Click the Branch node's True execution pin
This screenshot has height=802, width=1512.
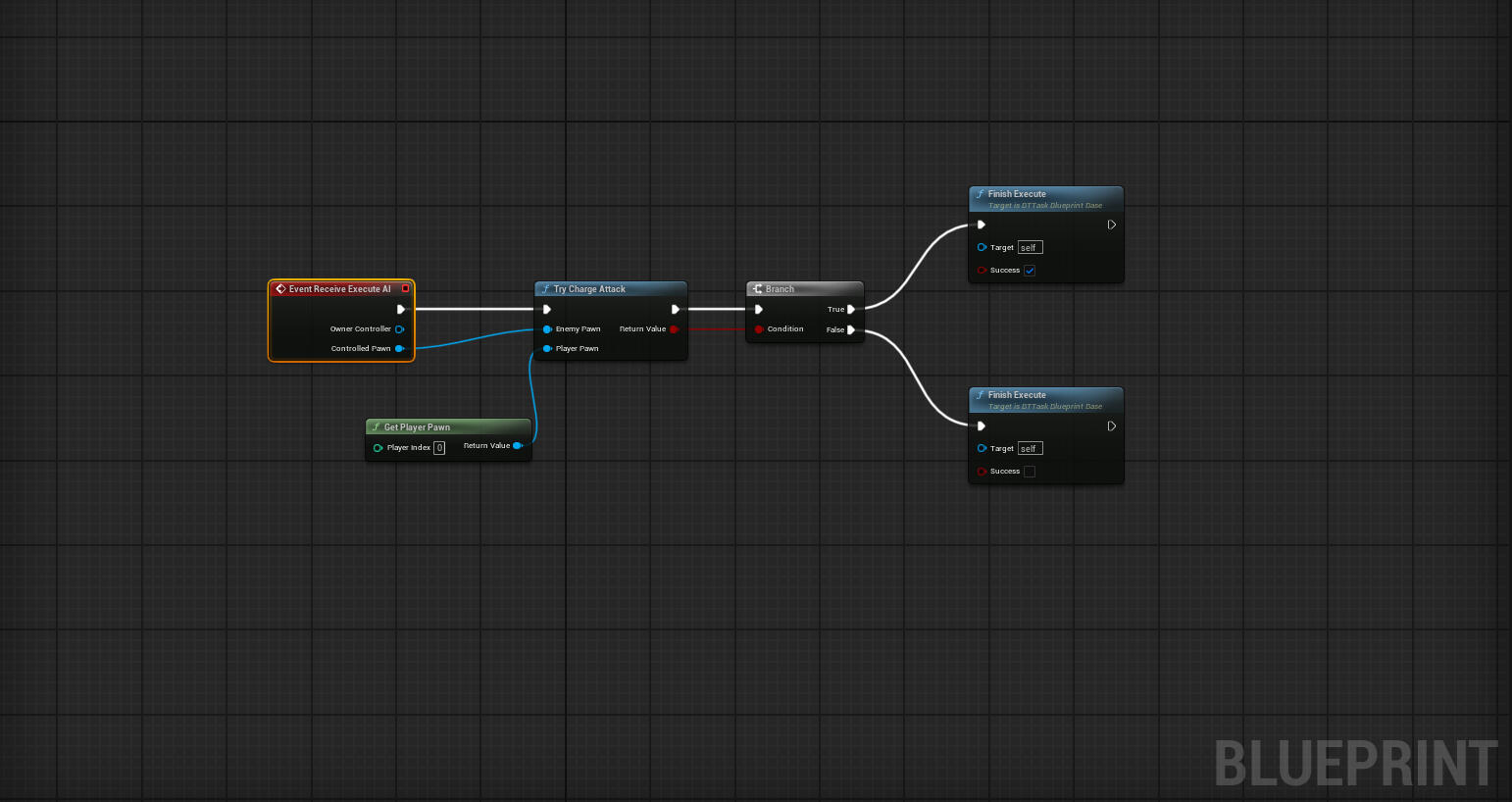tap(851, 309)
